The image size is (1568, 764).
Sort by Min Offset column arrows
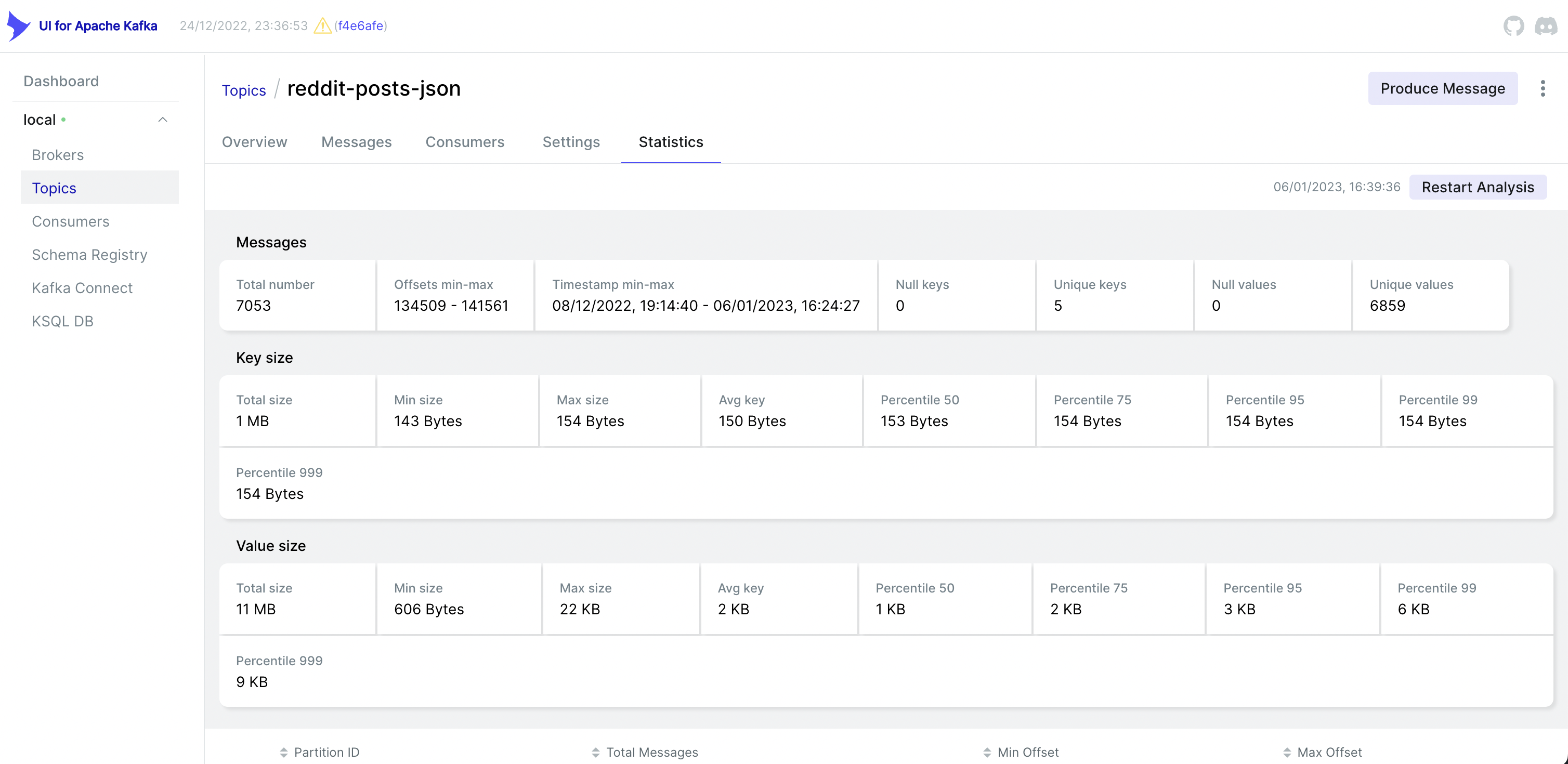987,753
